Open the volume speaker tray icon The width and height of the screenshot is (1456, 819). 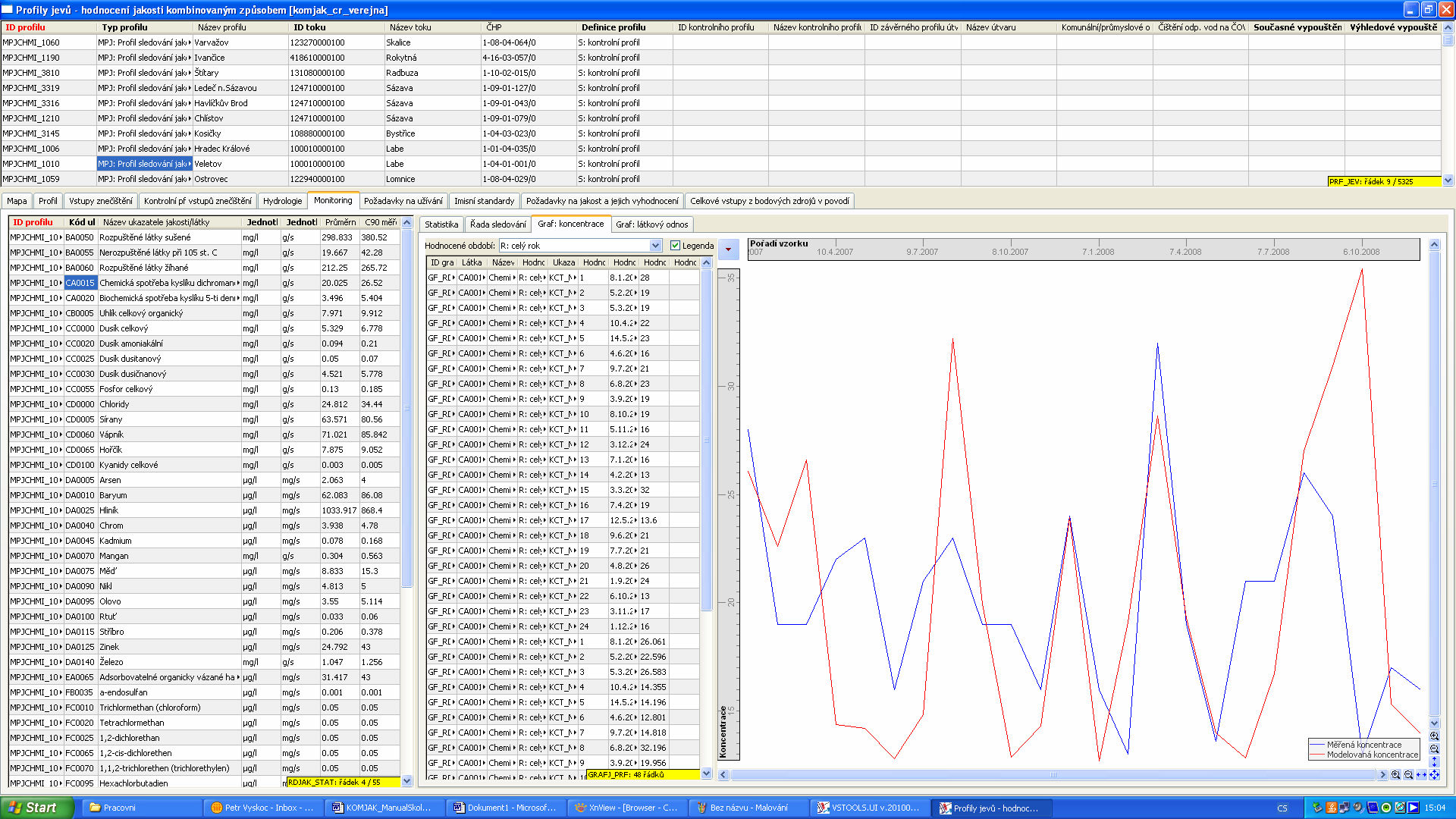[1358, 808]
